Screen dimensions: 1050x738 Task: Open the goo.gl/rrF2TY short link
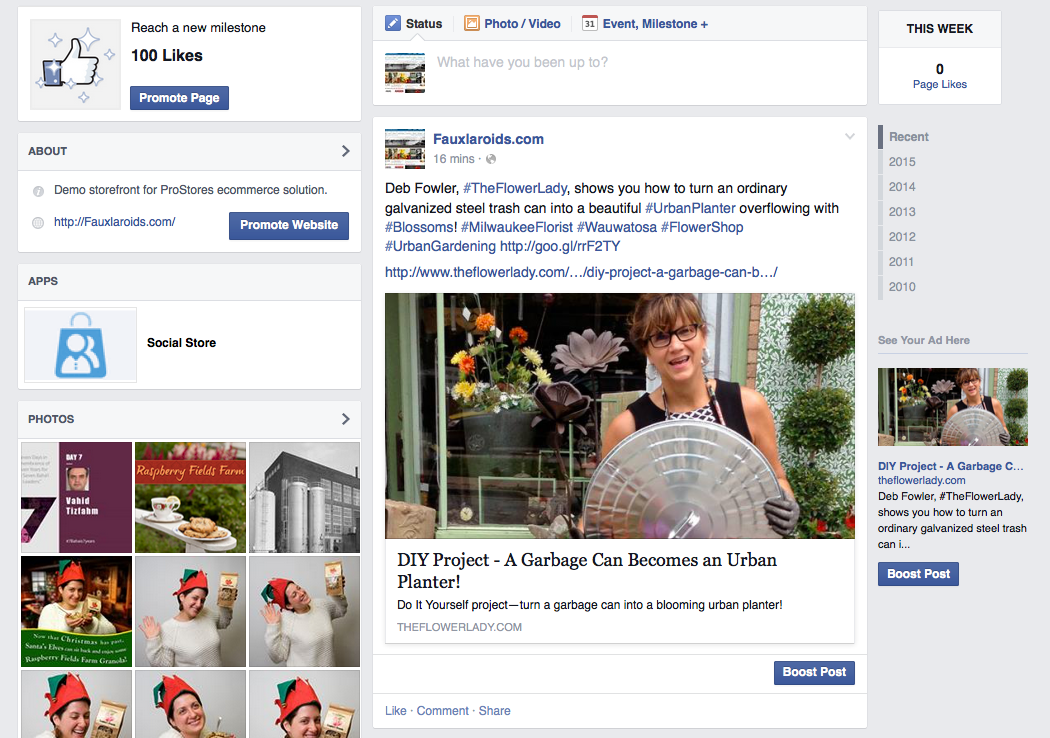(x=560, y=246)
